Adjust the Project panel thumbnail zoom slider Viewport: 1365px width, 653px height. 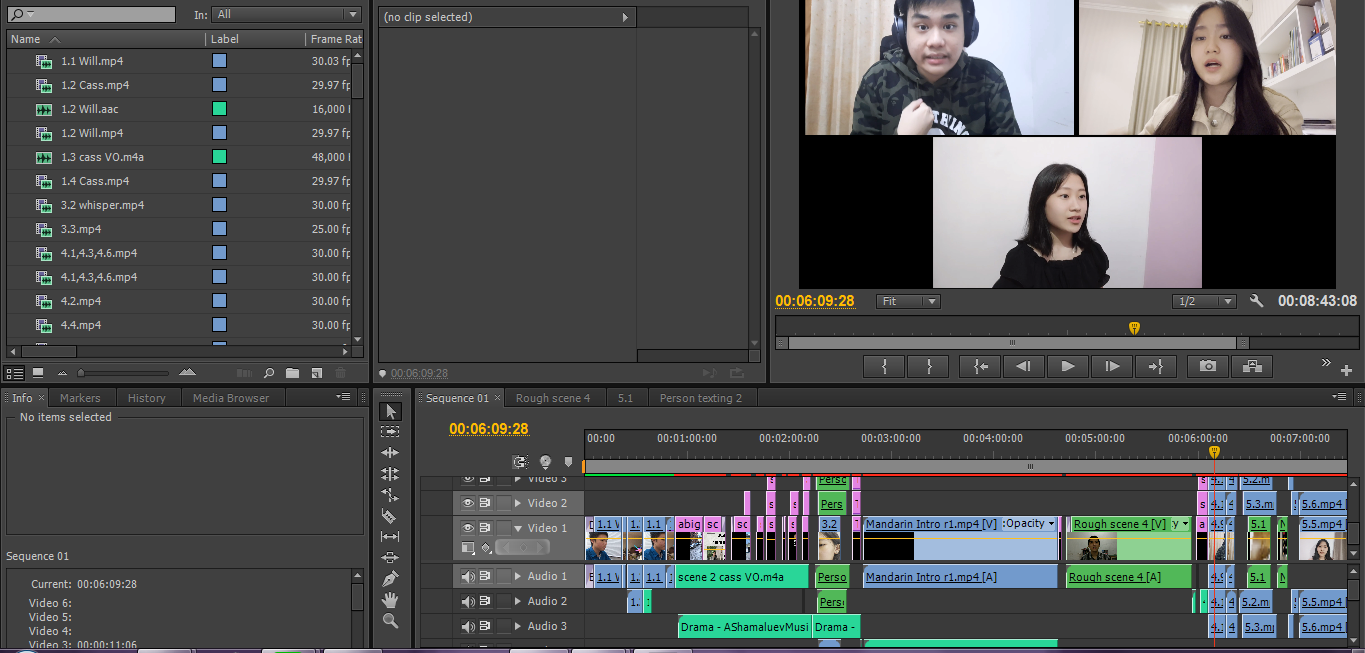pyautogui.click(x=82, y=373)
